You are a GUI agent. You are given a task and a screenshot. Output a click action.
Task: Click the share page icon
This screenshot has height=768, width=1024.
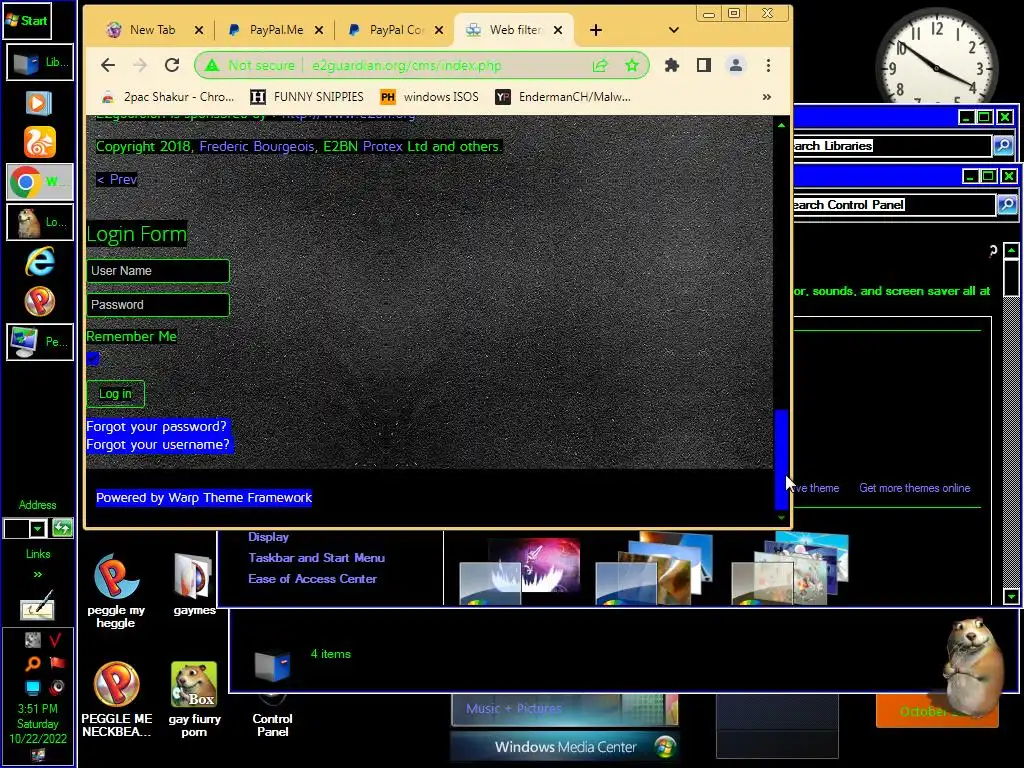pos(600,65)
